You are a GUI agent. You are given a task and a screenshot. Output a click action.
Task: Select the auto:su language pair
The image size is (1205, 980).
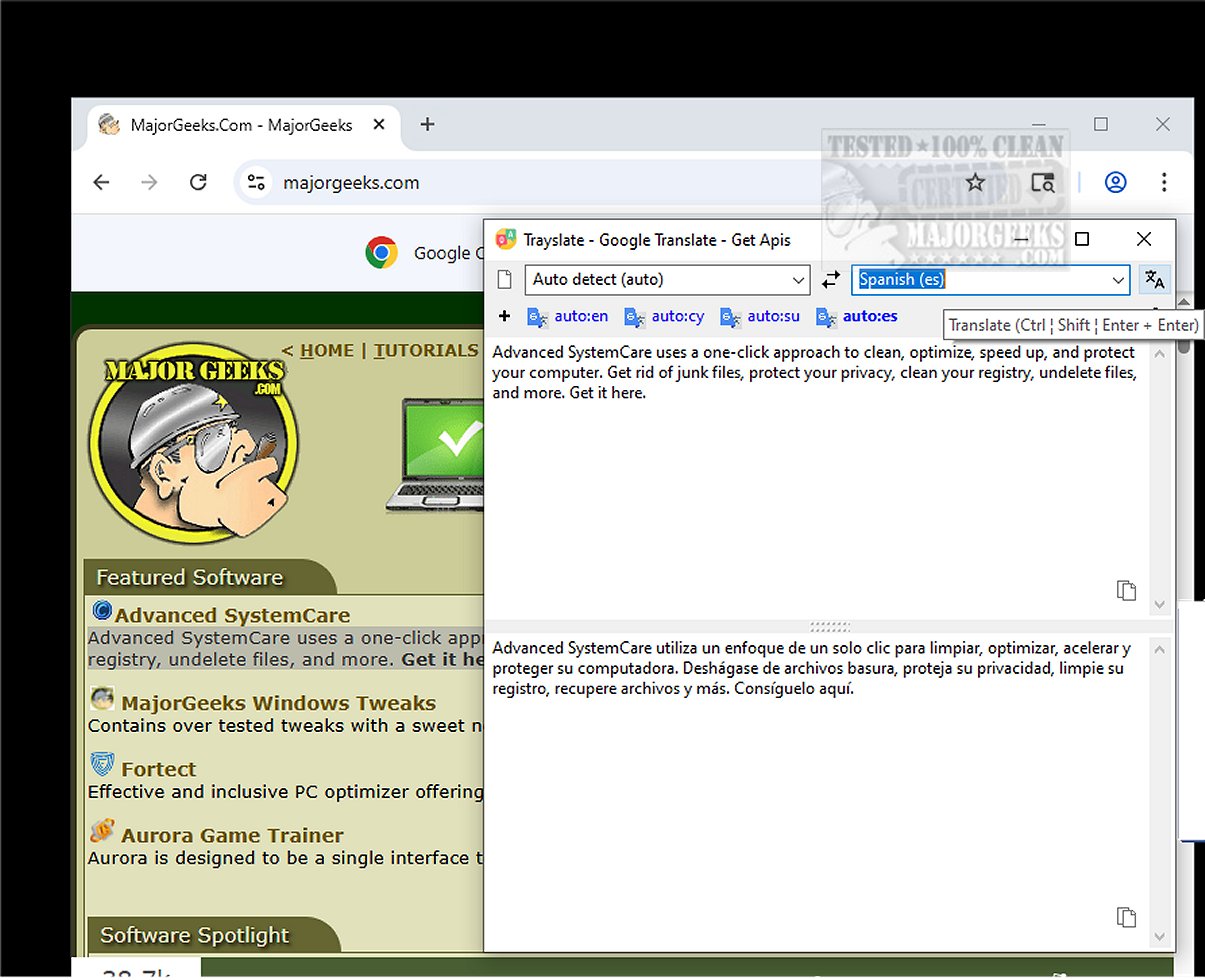point(760,316)
